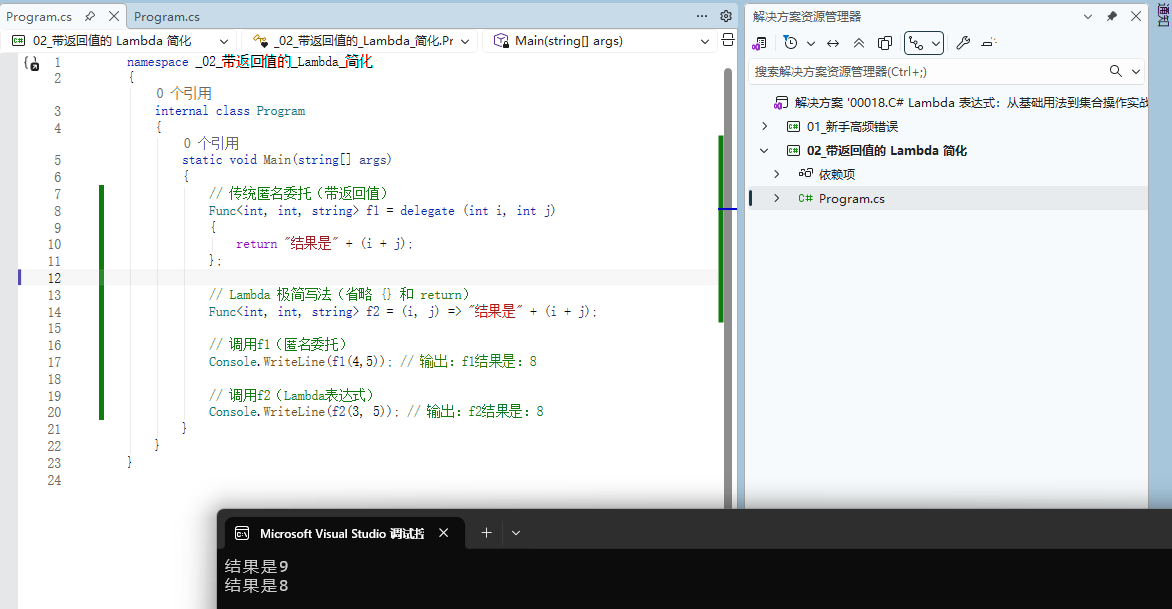Click 'delegate' keyword on line 8
Image resolution: width=1172 pixels, height=609 pixels.
click(427, 211)
